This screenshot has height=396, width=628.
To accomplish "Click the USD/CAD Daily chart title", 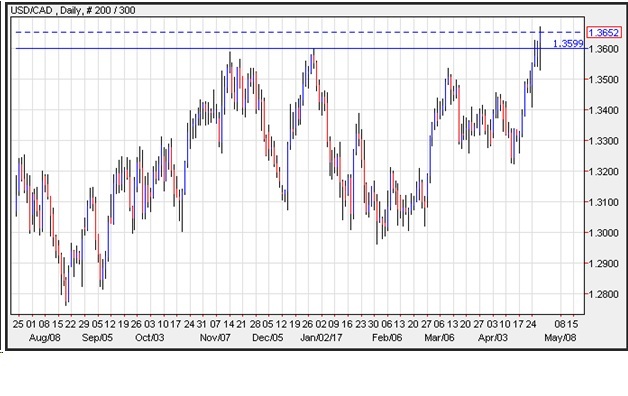I will pos(73,10).
